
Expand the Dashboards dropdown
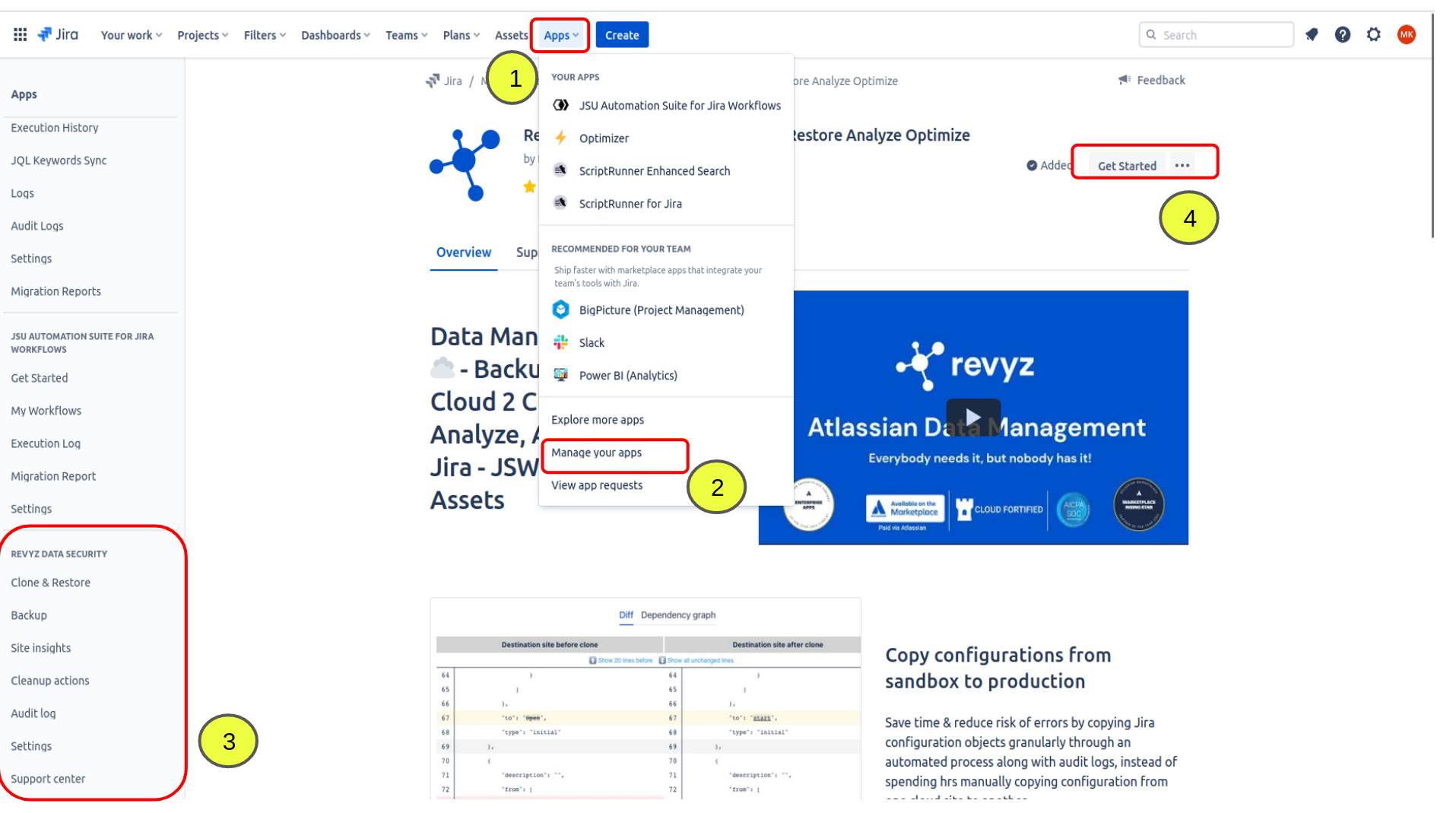(x=335, y=36)
